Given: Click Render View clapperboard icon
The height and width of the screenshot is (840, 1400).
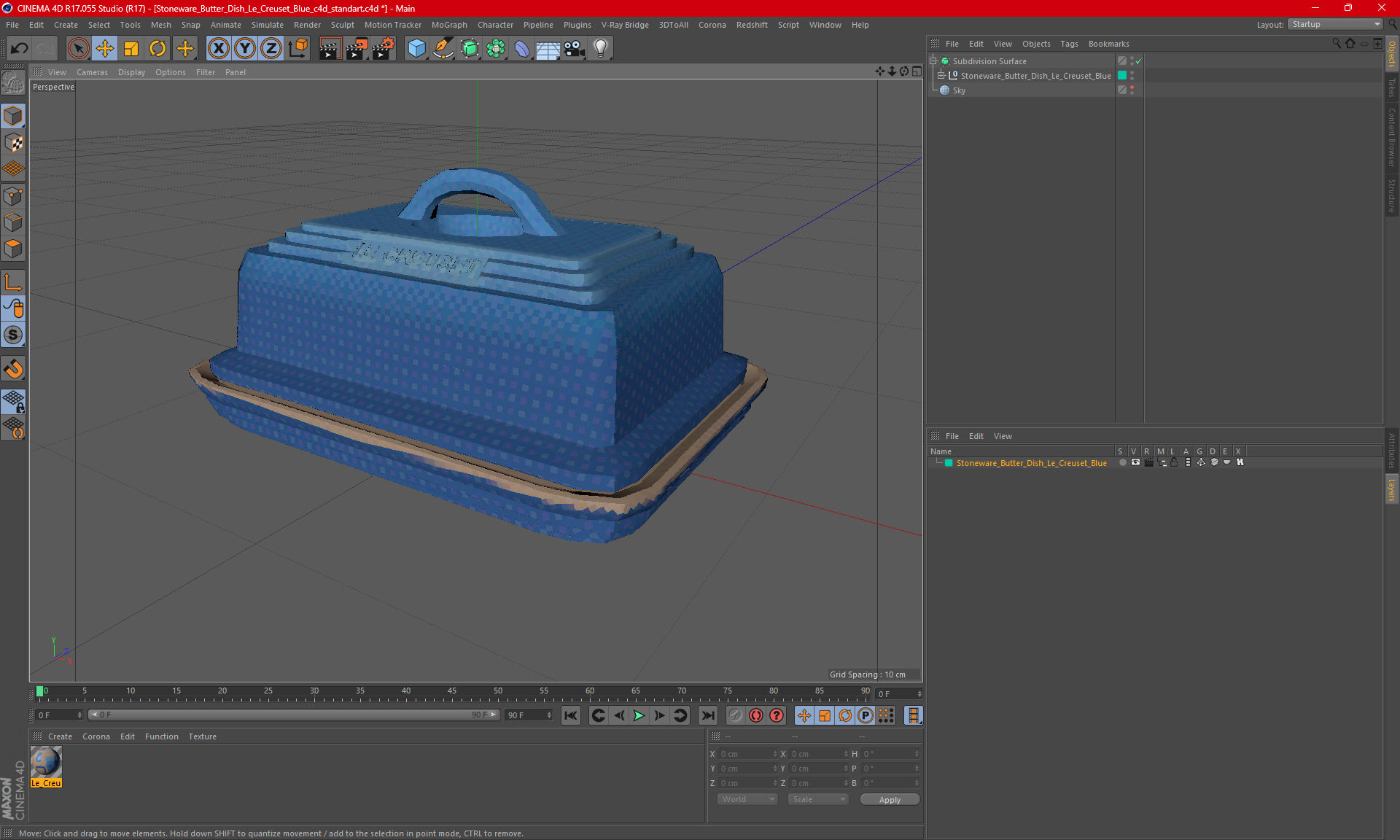Looking at the screenshot, I should pos(330,49).
